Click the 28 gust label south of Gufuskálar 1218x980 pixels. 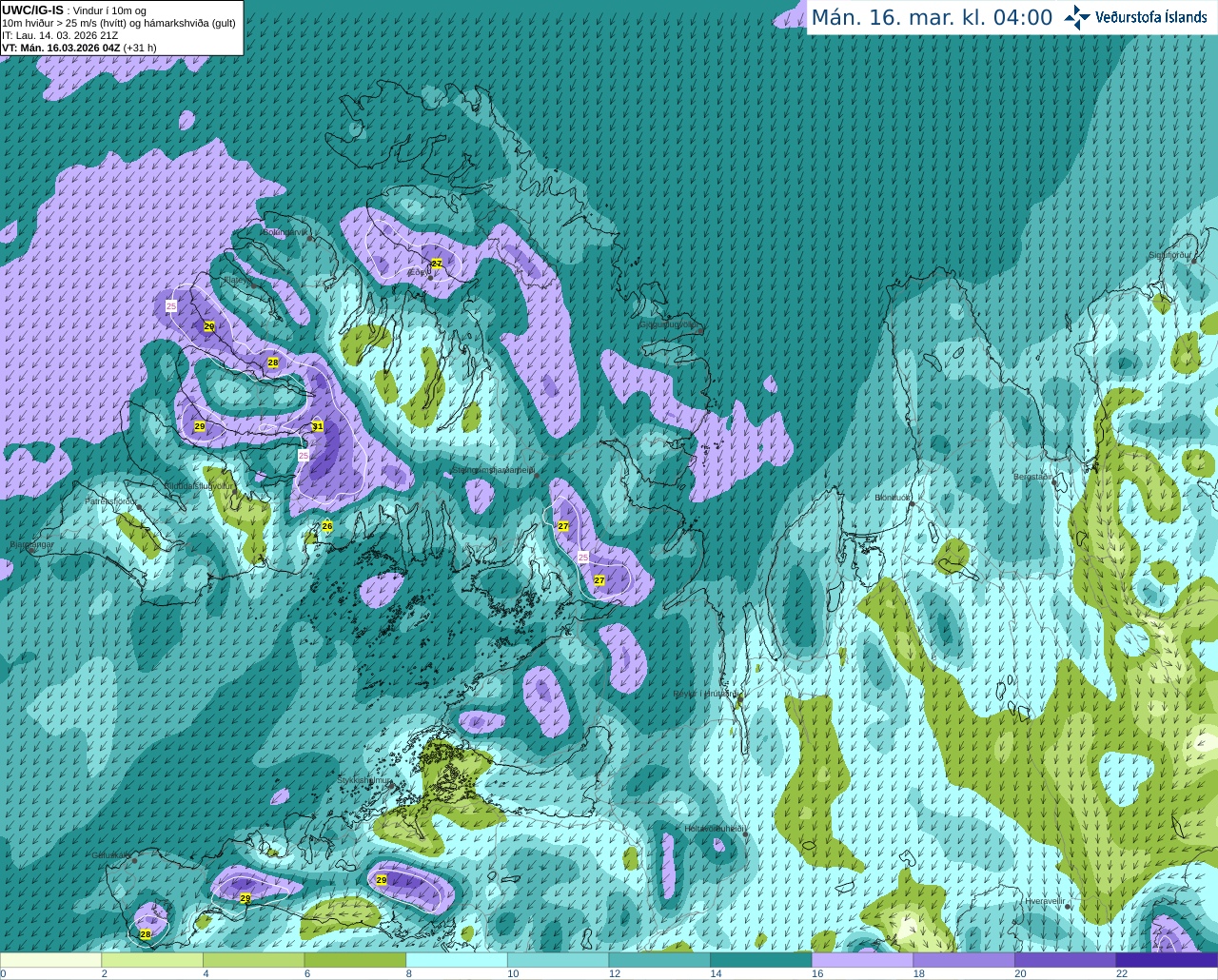(x=145, y=934)
